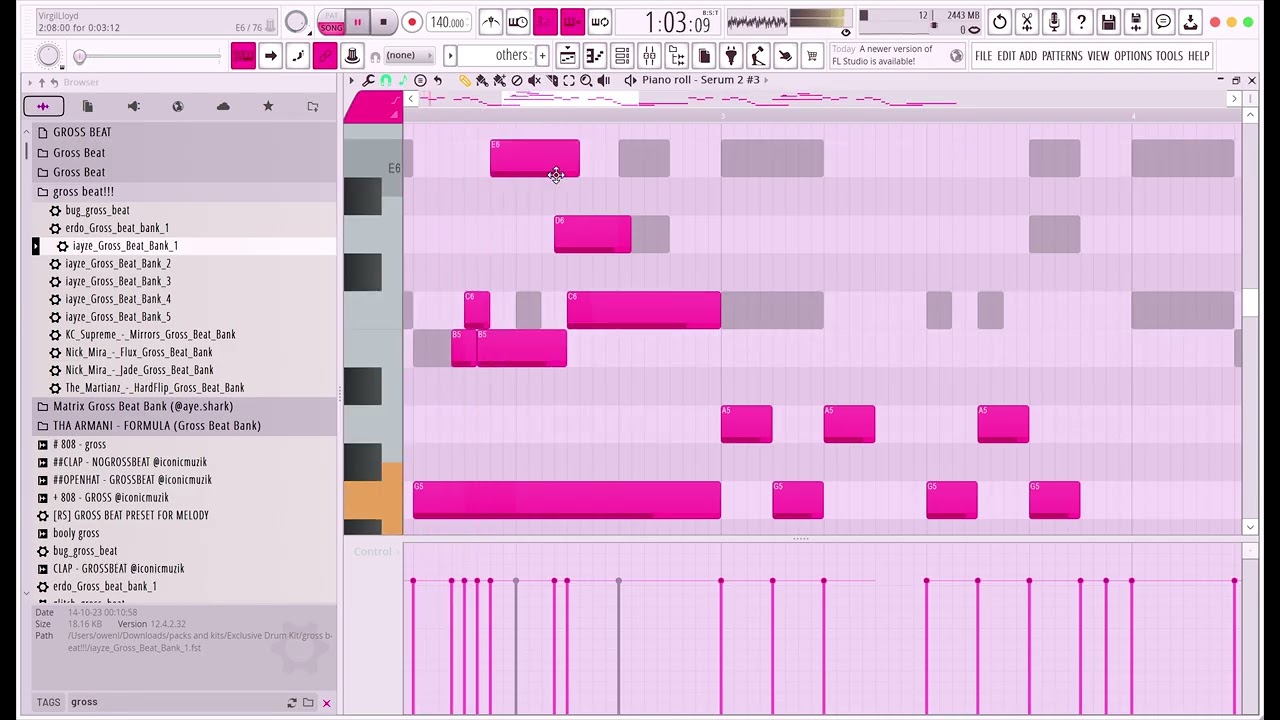Save new version floppy icon

click(1136, 22)
